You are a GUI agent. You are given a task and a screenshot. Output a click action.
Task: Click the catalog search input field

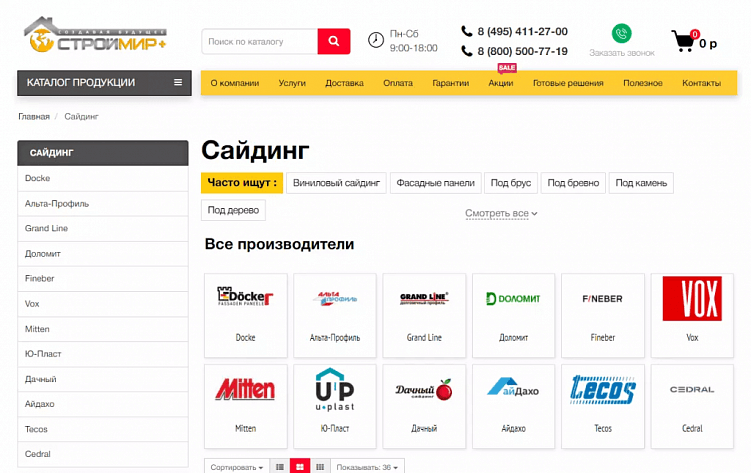pos(260,42)
